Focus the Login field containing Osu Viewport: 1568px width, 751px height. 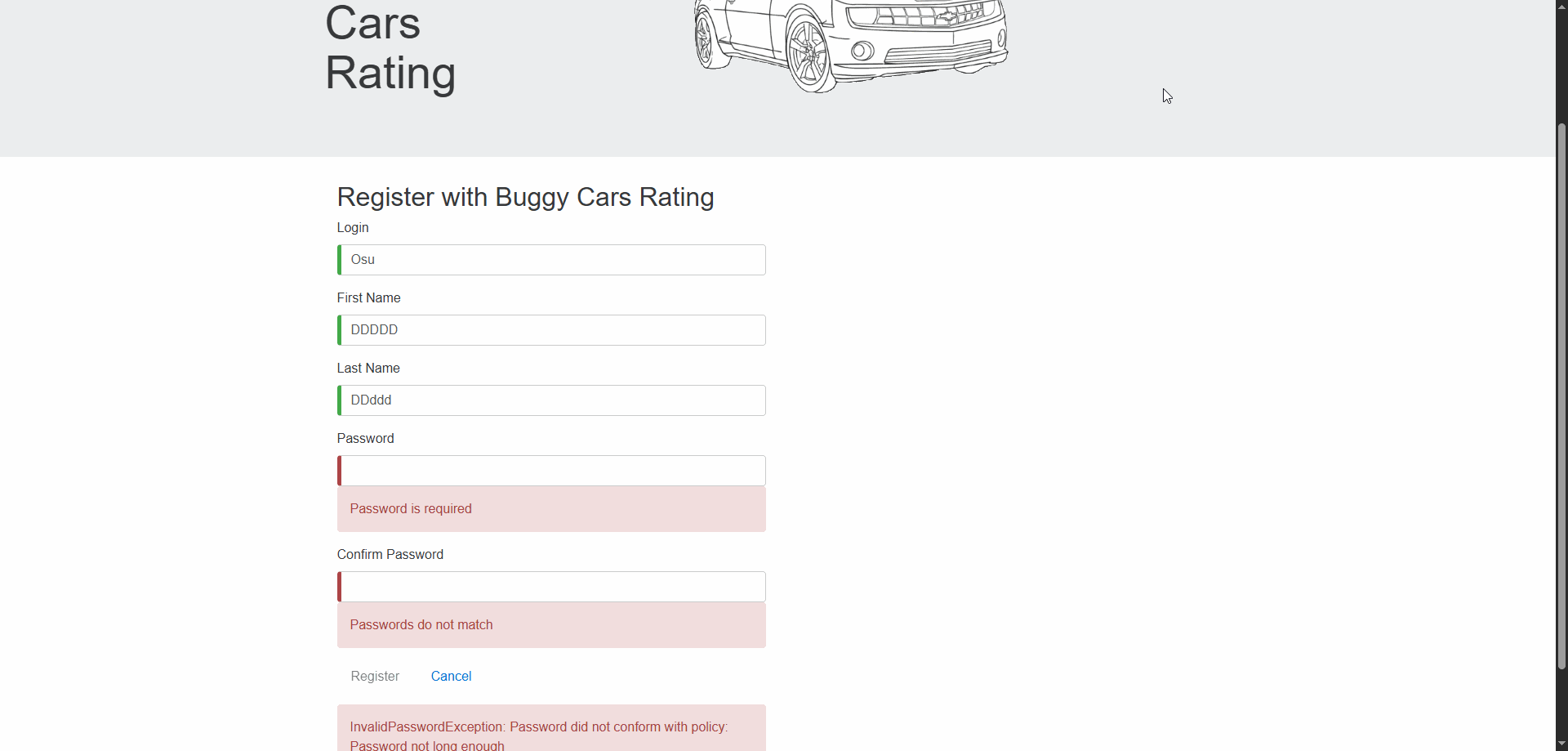point(552,260)
